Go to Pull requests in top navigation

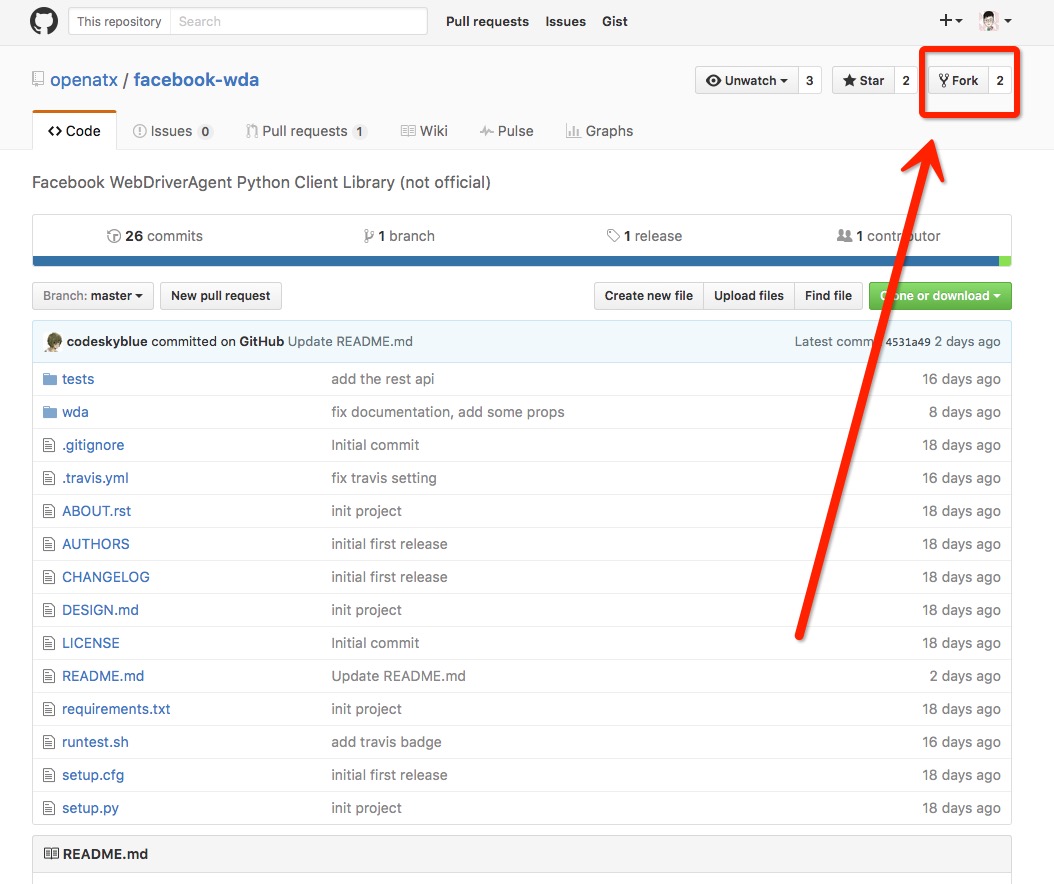[487, 22]
